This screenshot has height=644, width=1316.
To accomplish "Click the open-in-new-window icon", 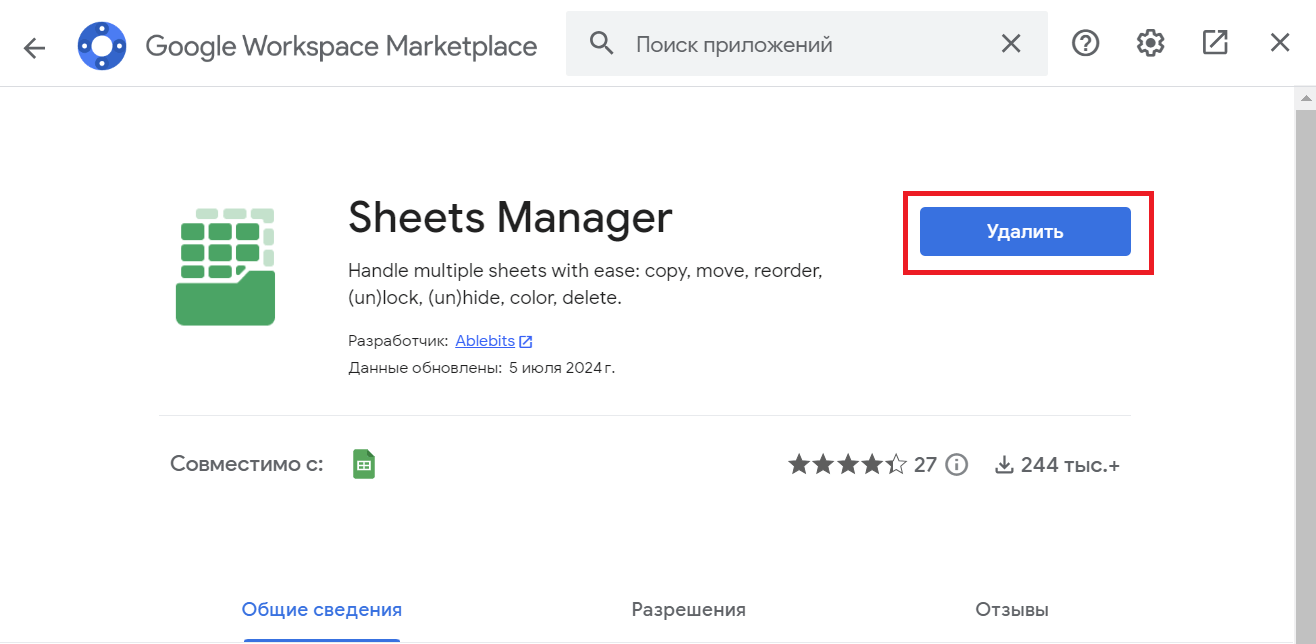I will 1215,43.
